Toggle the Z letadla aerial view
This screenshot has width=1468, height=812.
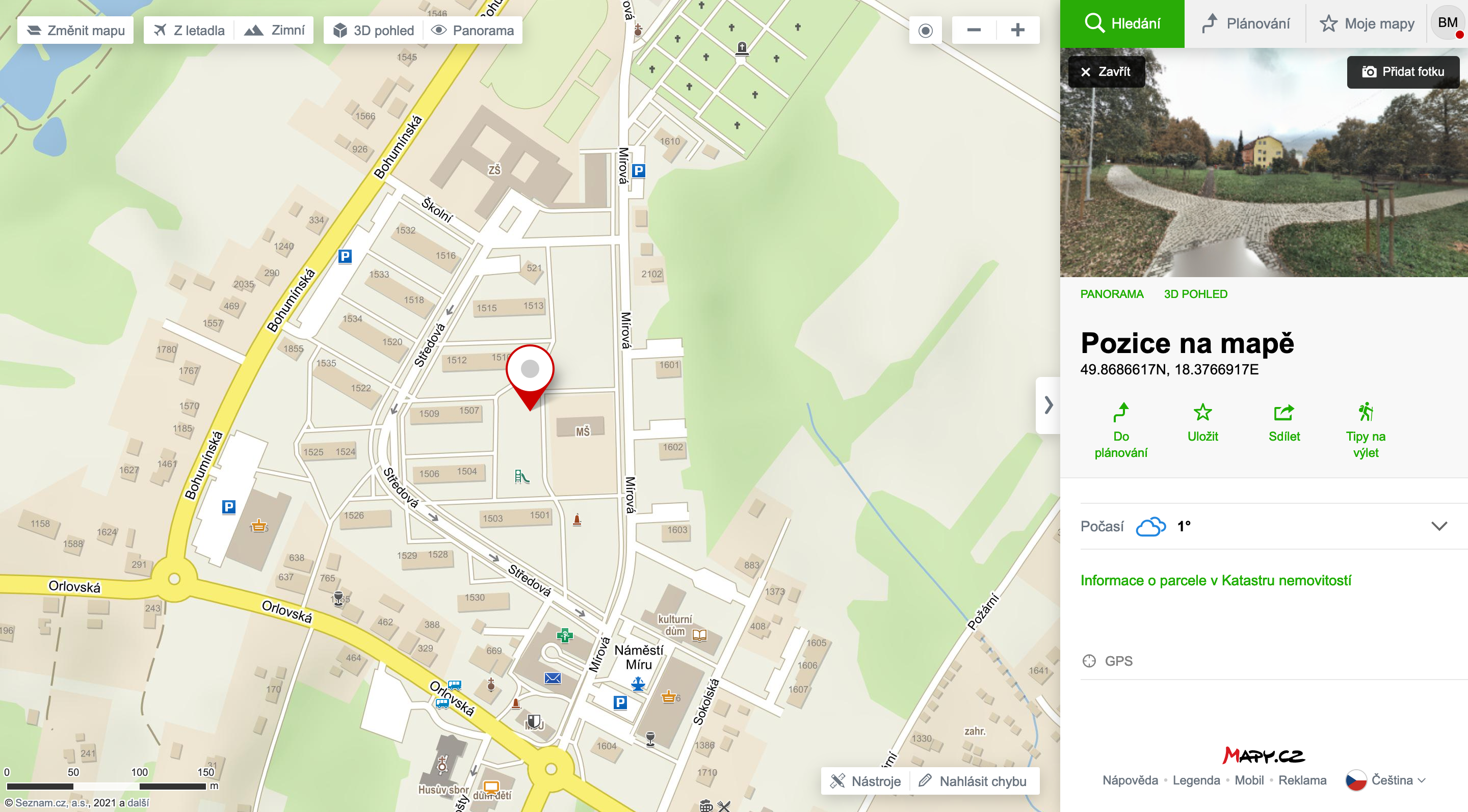coord(189,30)
